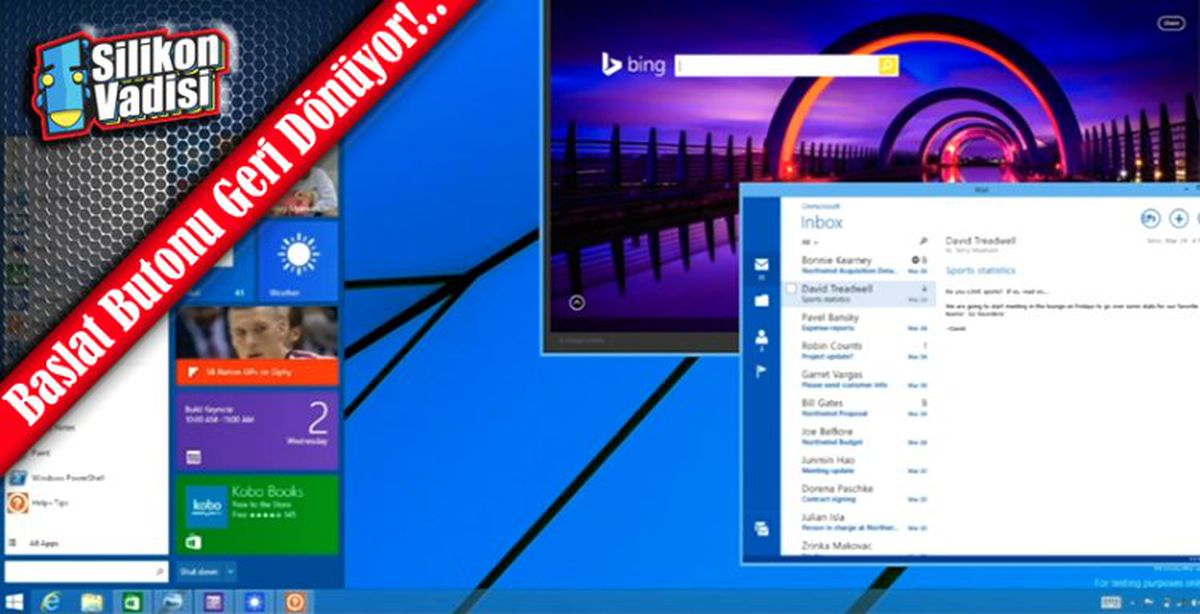Open the Kobo Books store tile

(x=258, y=514)
